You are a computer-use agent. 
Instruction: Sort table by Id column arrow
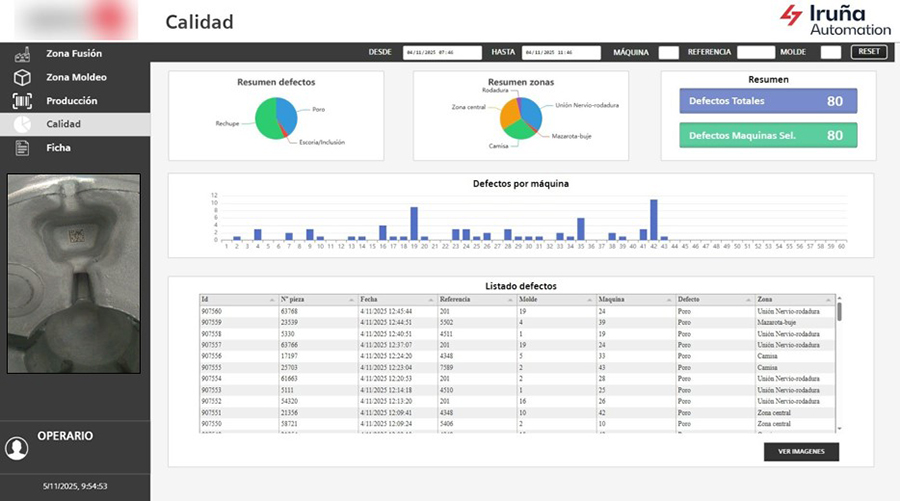tap(272, 300)
